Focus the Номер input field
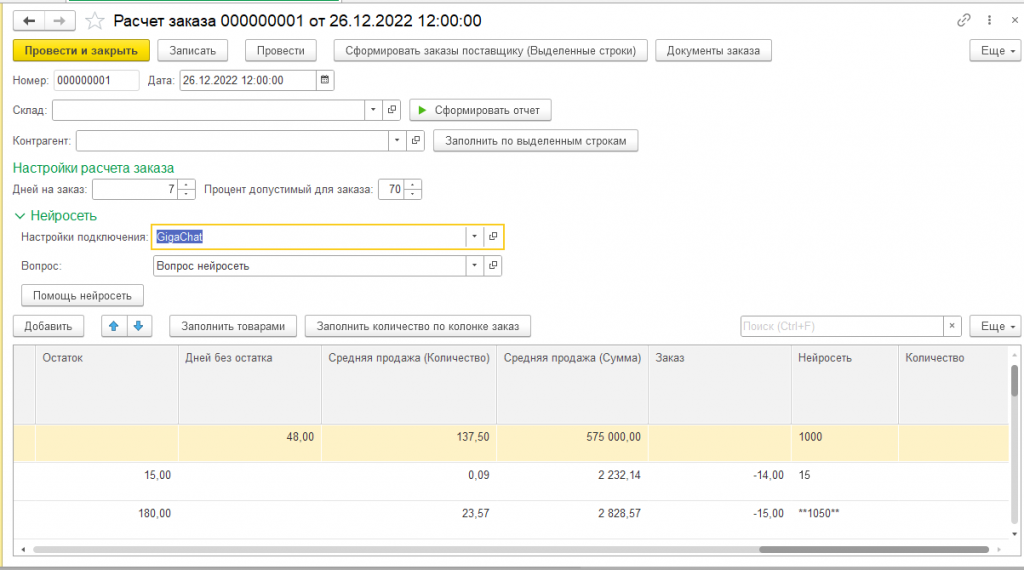This screenshot has height=570, width=1024. [96, 80]
